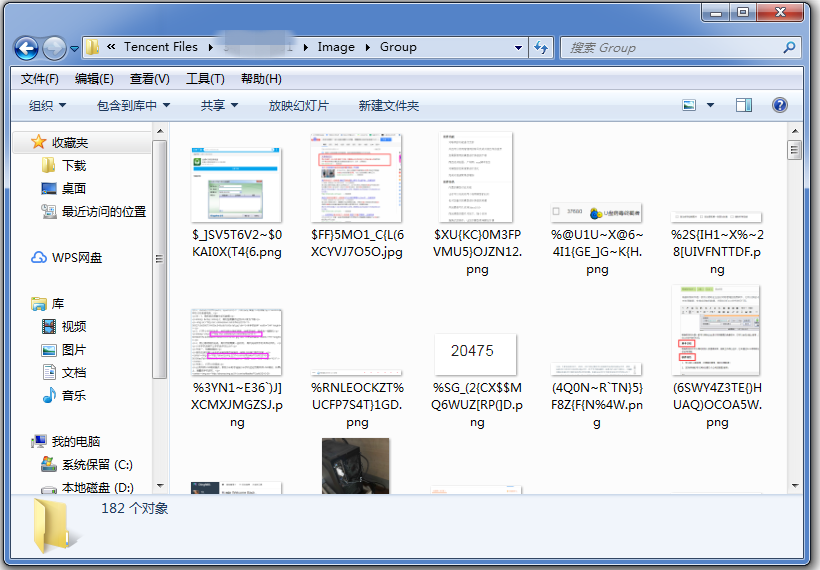Open the 工具(T) menu

205,79
